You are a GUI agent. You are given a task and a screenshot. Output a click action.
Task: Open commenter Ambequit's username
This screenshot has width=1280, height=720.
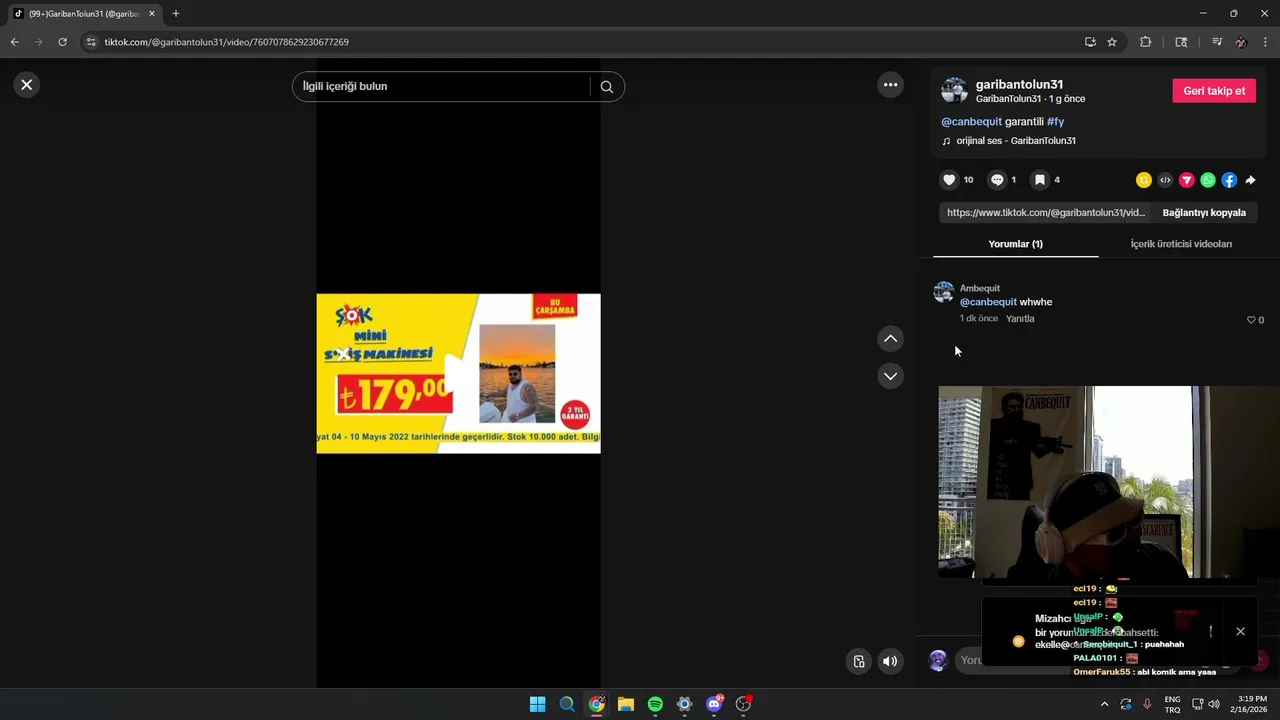tap(980, 288)
